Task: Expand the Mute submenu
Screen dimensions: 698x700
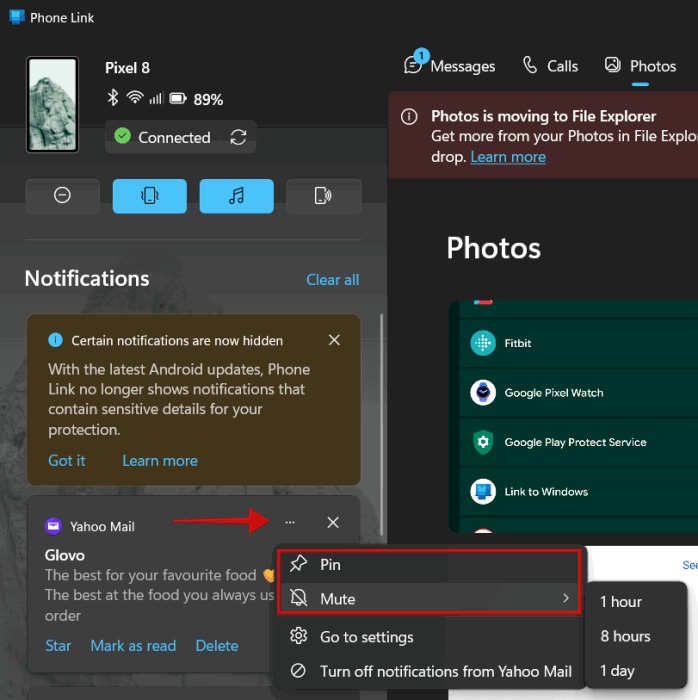Action: click(x=430, y=599)
